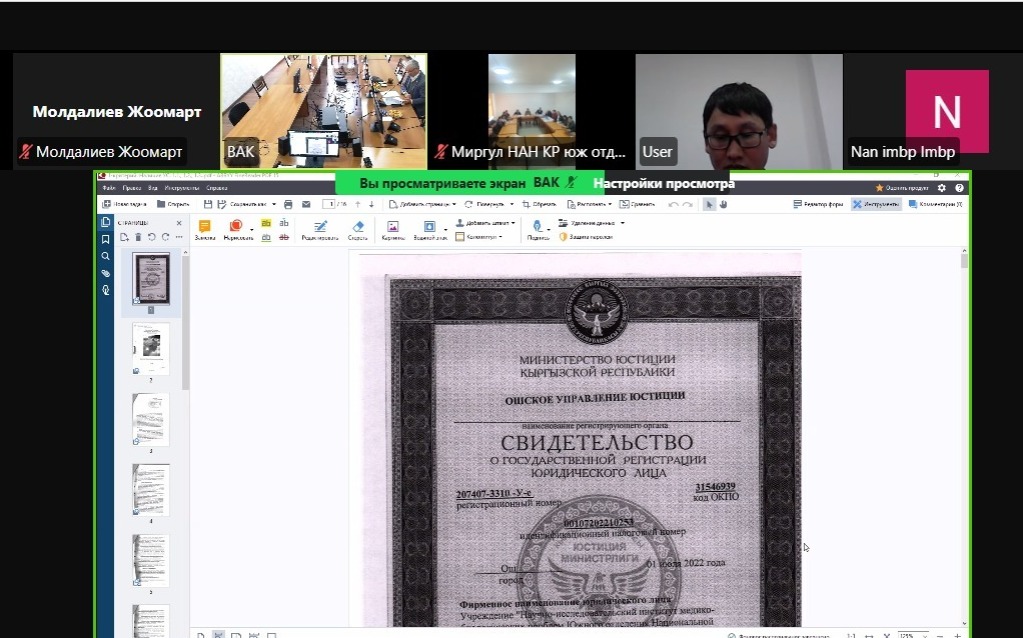The height and width of the screenshot is (638, 1023).
Task: Open the Pages panel more options ellipsis
Action: pyautogui.click(x=179, y=237)
